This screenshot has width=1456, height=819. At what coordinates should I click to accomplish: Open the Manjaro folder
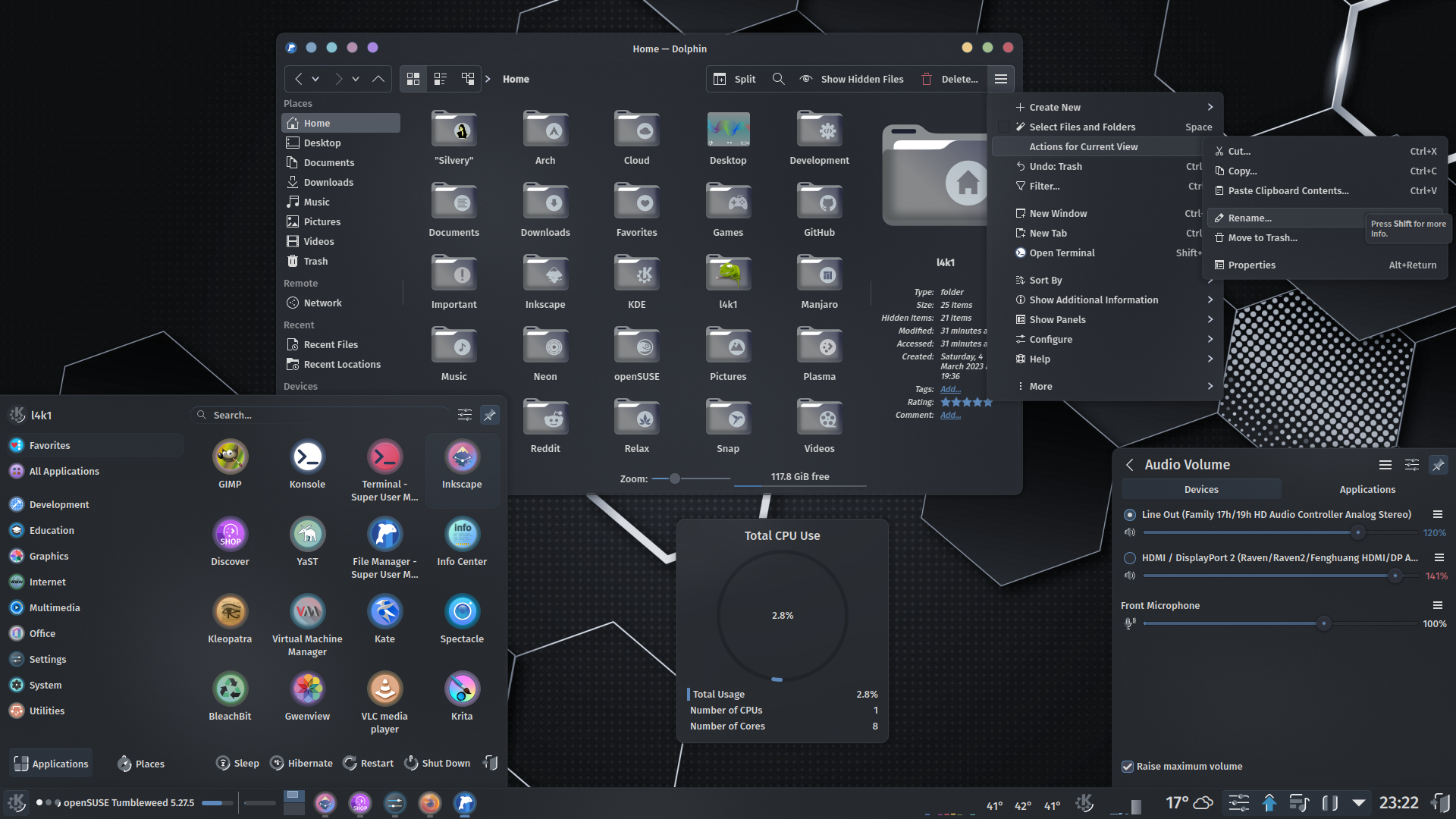click(x=819, y=282)
